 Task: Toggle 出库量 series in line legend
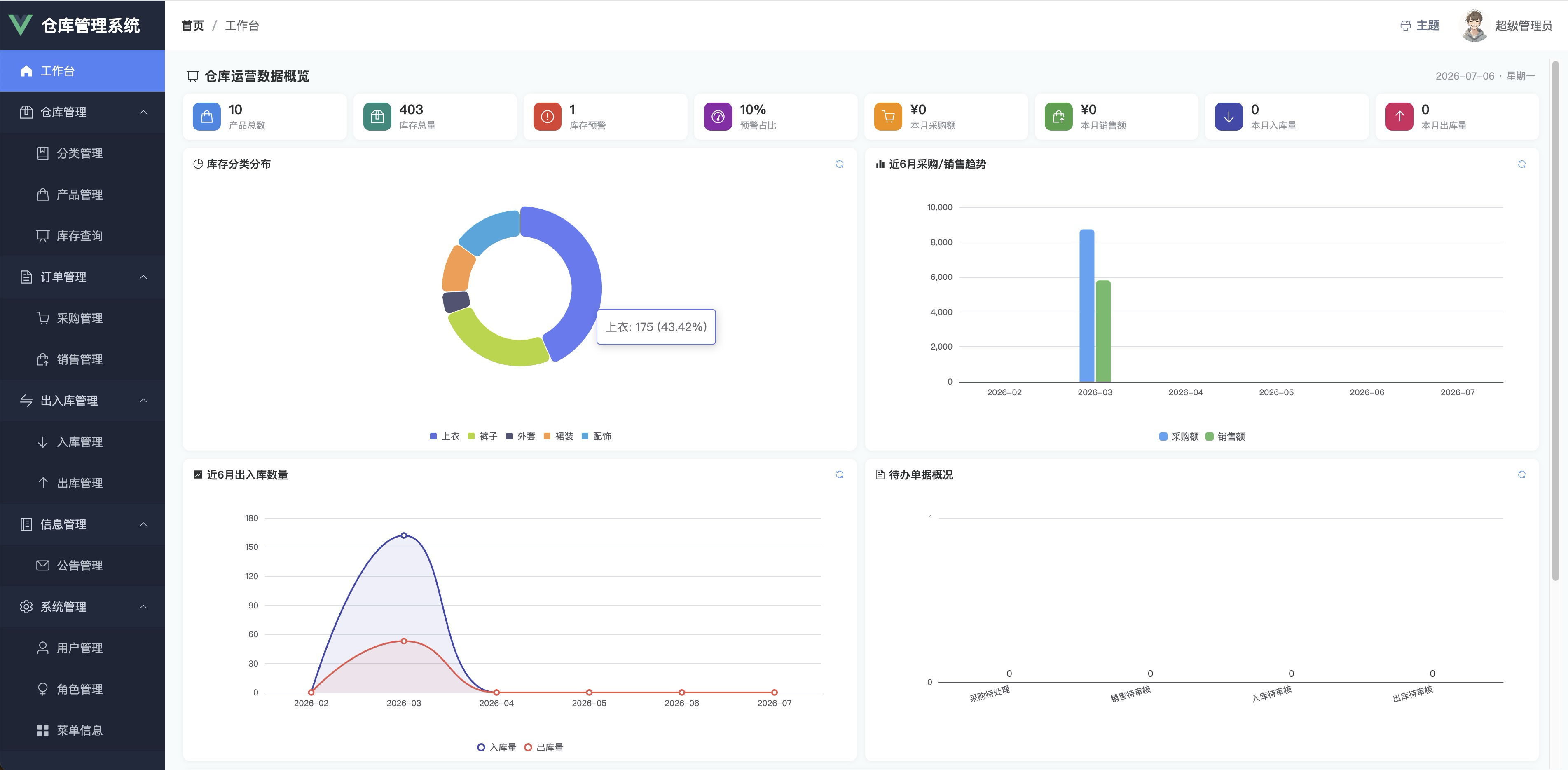click(543, 747)
